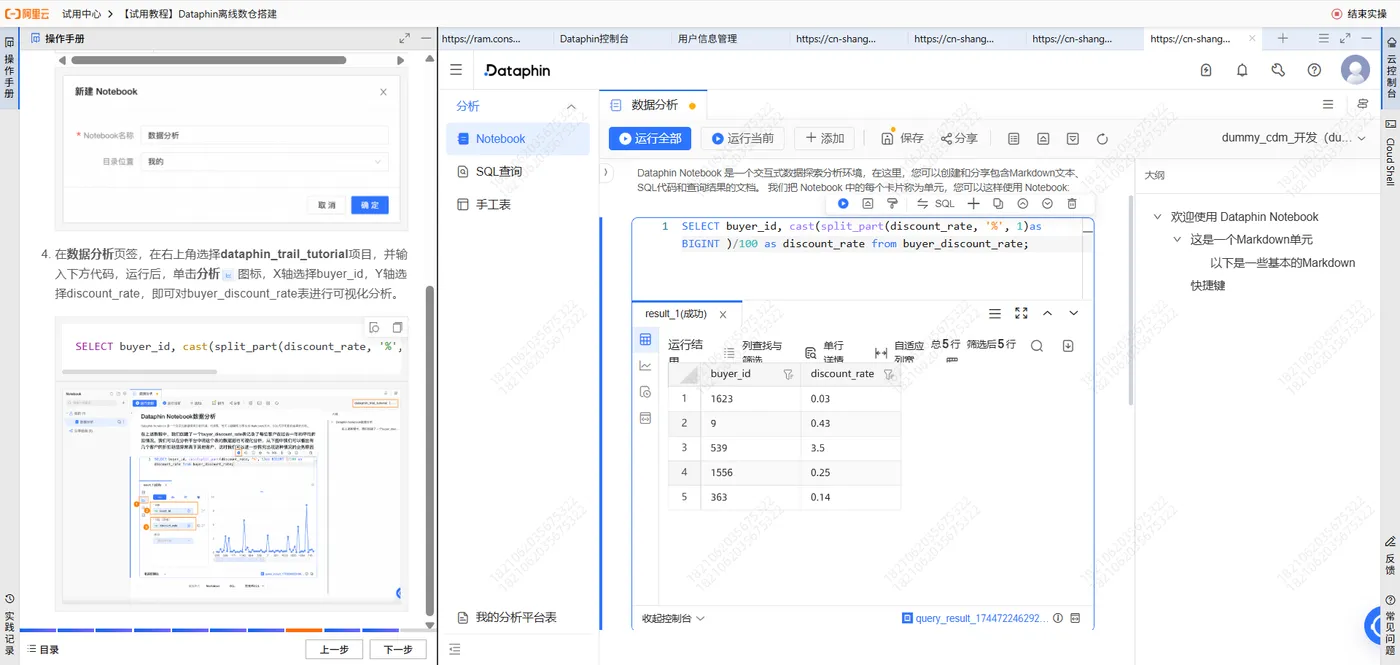This screenshot has width=1400, height=665.
Task: Switch to the 用户信息管理 browser tab
Action: coord(707,39)
